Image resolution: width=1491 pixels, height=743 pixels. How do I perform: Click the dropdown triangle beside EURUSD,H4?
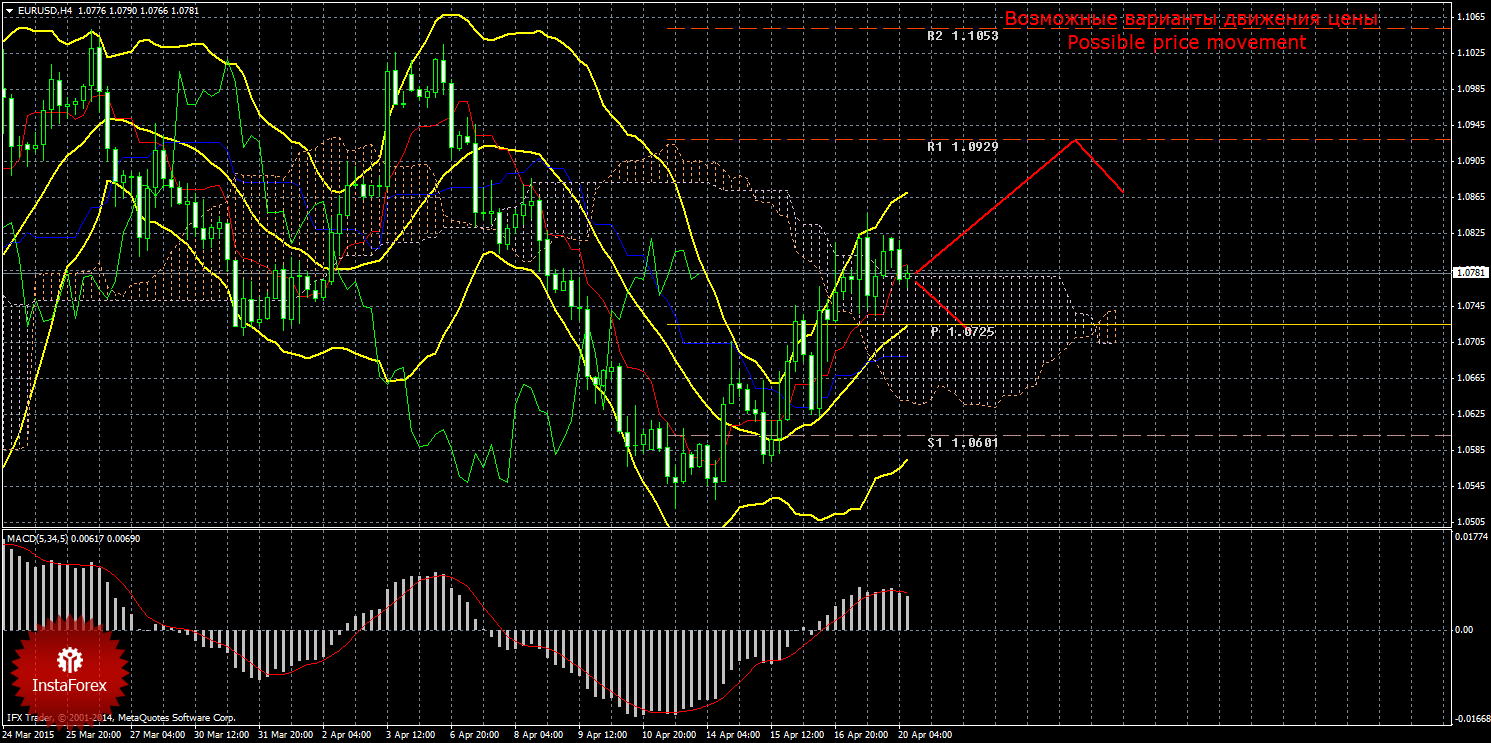click(7, 10)
